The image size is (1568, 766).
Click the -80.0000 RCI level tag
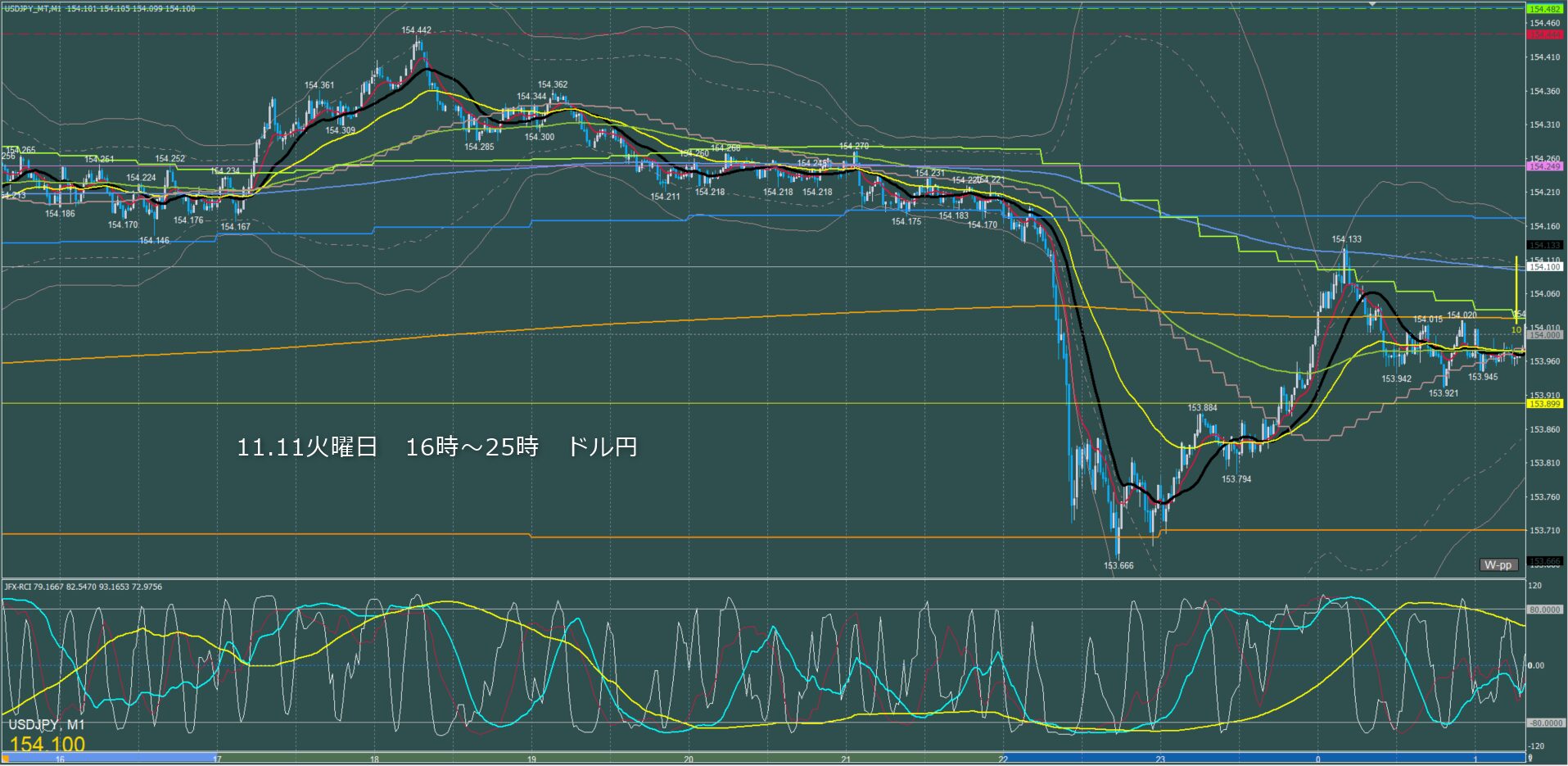1544,723
